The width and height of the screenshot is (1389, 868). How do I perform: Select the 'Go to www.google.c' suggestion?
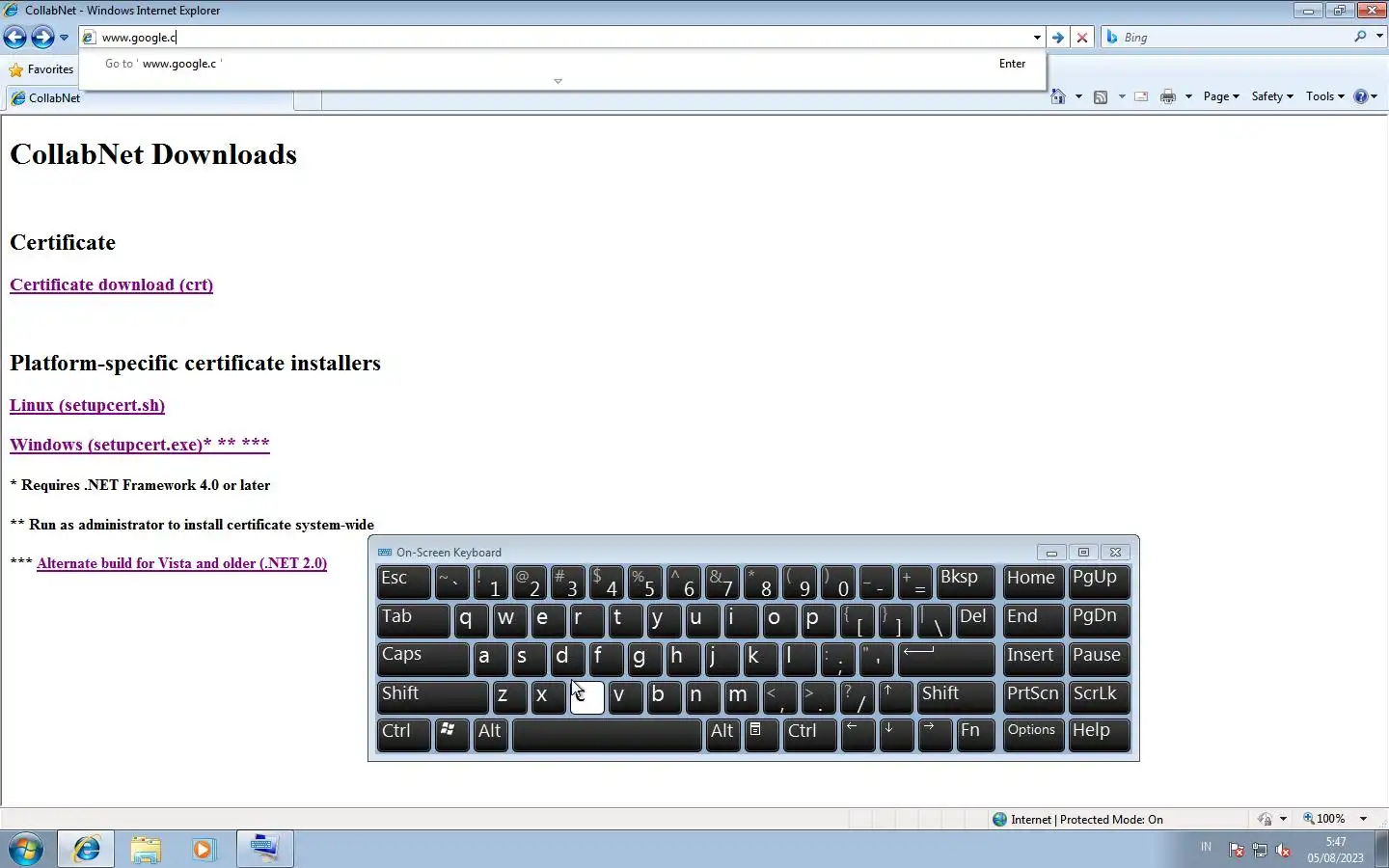562,64
